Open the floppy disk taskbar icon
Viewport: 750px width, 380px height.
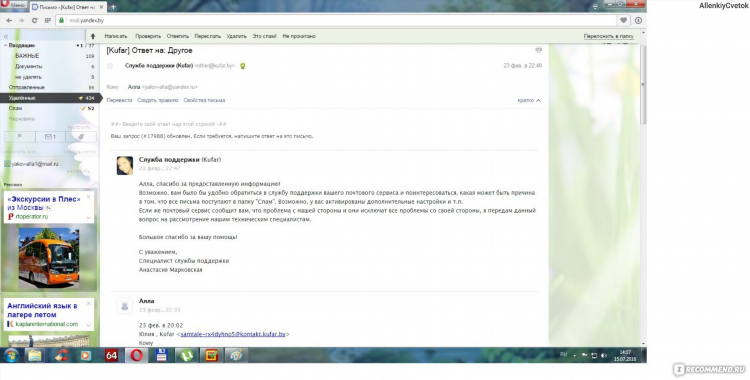161,356
